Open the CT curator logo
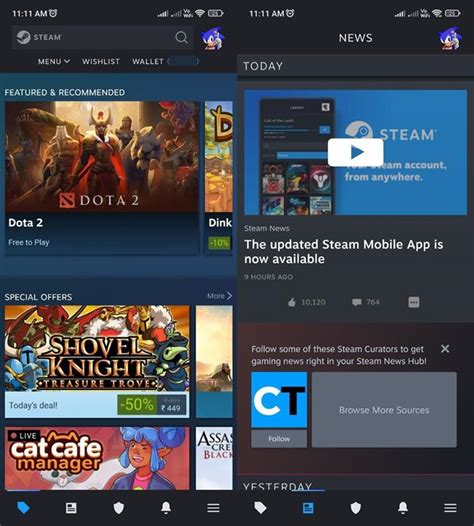 pos(279,400)
